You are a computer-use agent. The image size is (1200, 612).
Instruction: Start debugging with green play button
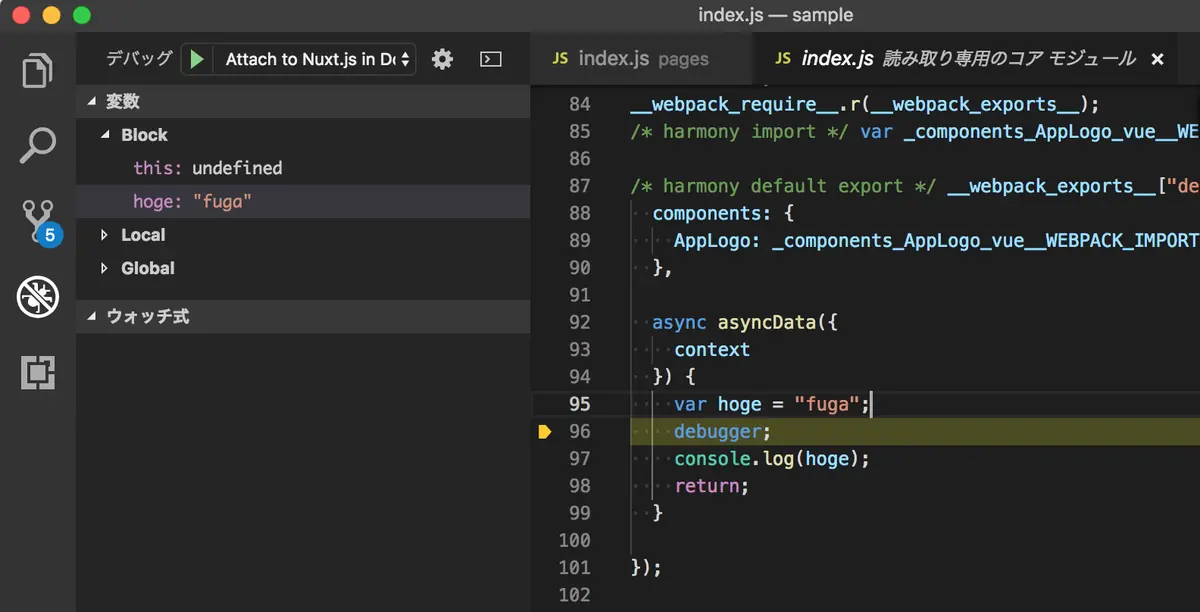197,60
